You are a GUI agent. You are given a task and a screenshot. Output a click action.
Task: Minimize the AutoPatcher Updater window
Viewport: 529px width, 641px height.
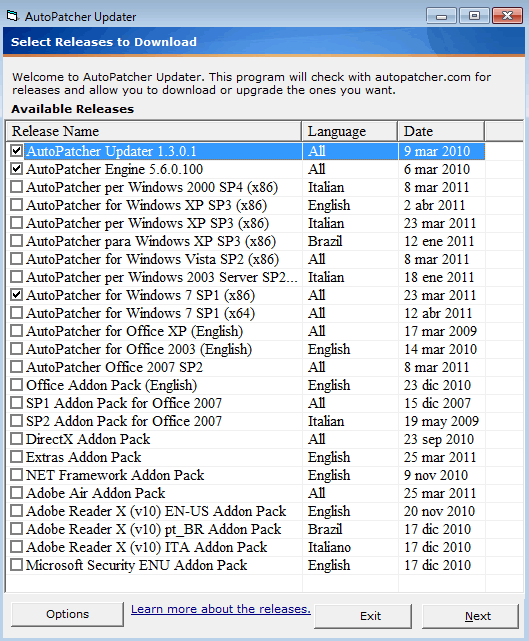[x=442, y=16]
